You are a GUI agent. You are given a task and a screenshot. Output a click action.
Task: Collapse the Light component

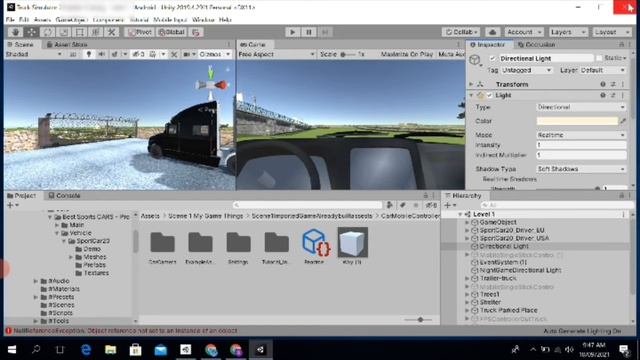pyautogui.click(x=471, y=95)
